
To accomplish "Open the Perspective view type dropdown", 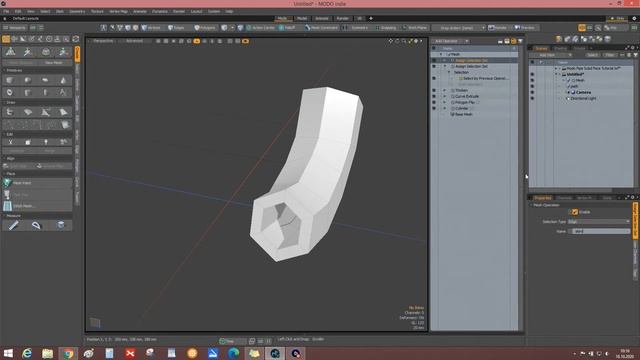I will pyautogui.click(x=103, y=41).
